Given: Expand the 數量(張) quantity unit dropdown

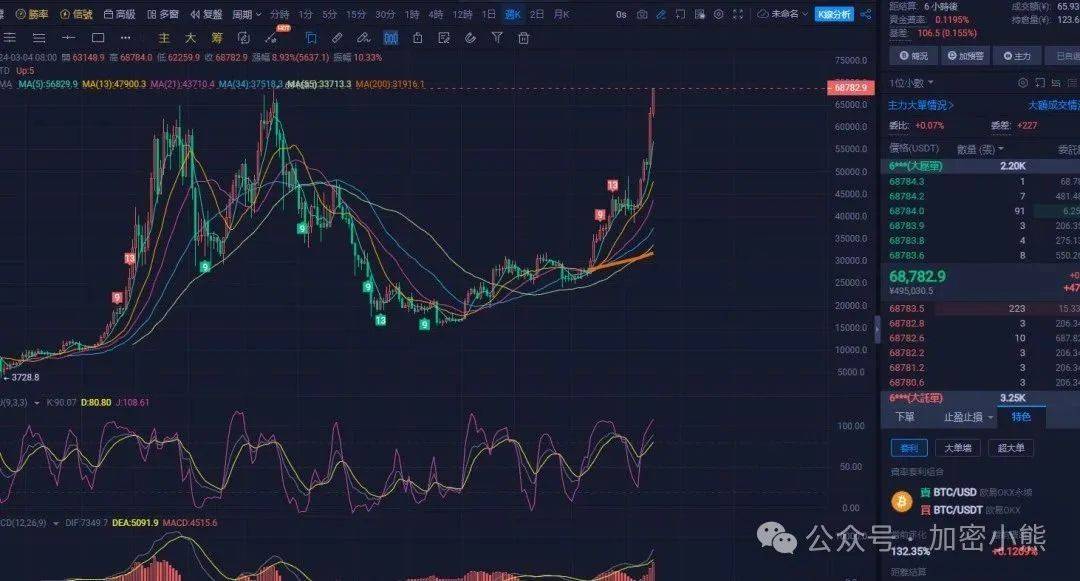Looking at the screenshot, I should 980,149.
